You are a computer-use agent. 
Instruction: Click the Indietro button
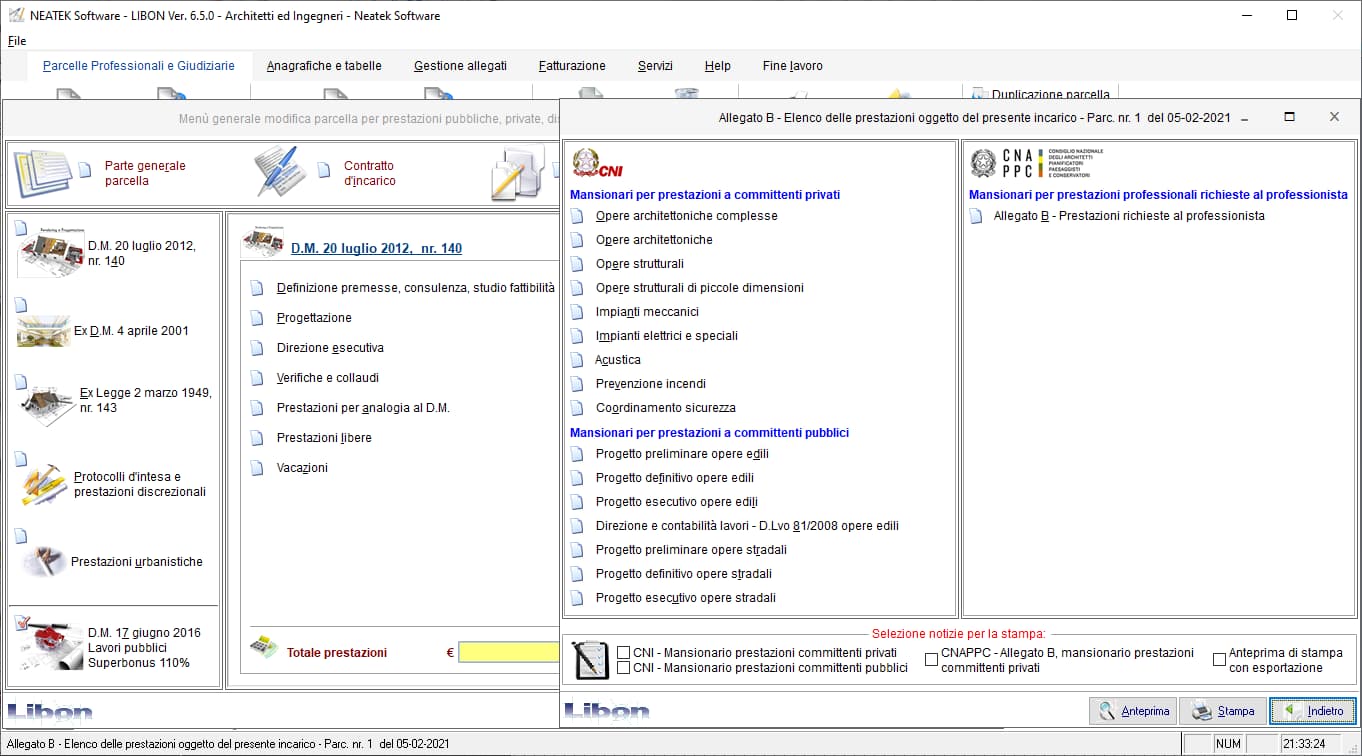click(1313, 711)
